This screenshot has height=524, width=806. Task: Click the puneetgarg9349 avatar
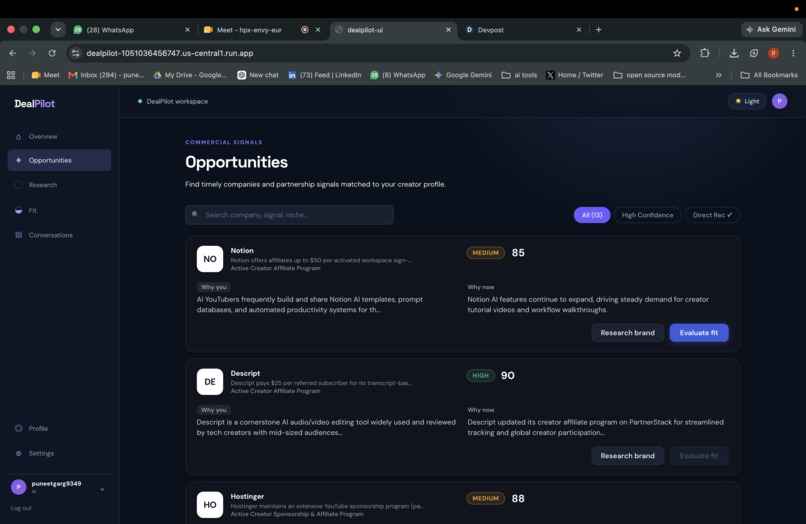coord(19,486)
